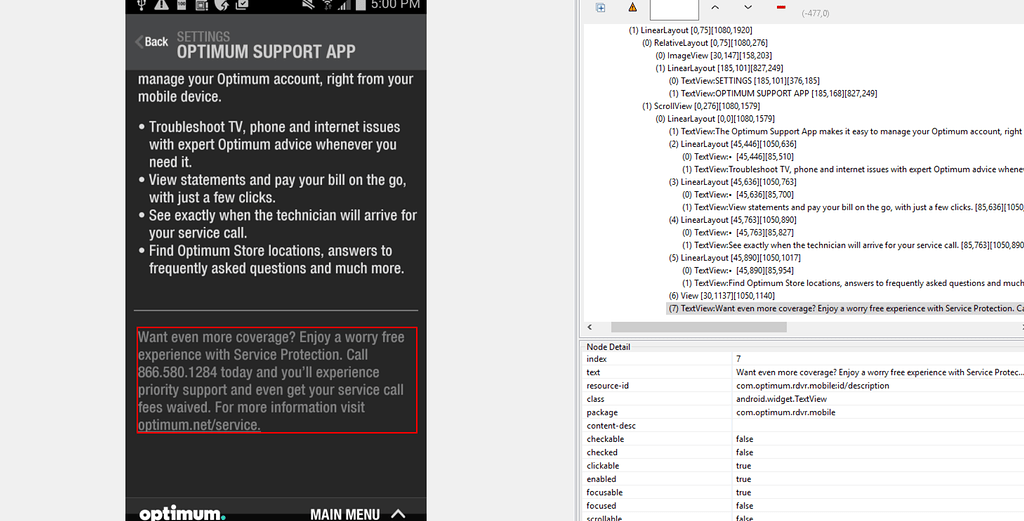
Task: Click the empty white box in toolbar
Action: click(x=674, y=9)
